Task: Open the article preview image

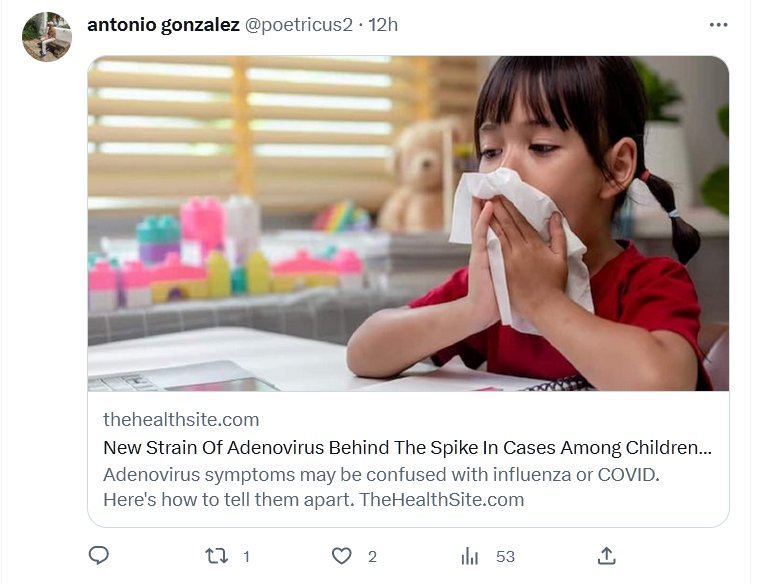Action: pos(408,223)
